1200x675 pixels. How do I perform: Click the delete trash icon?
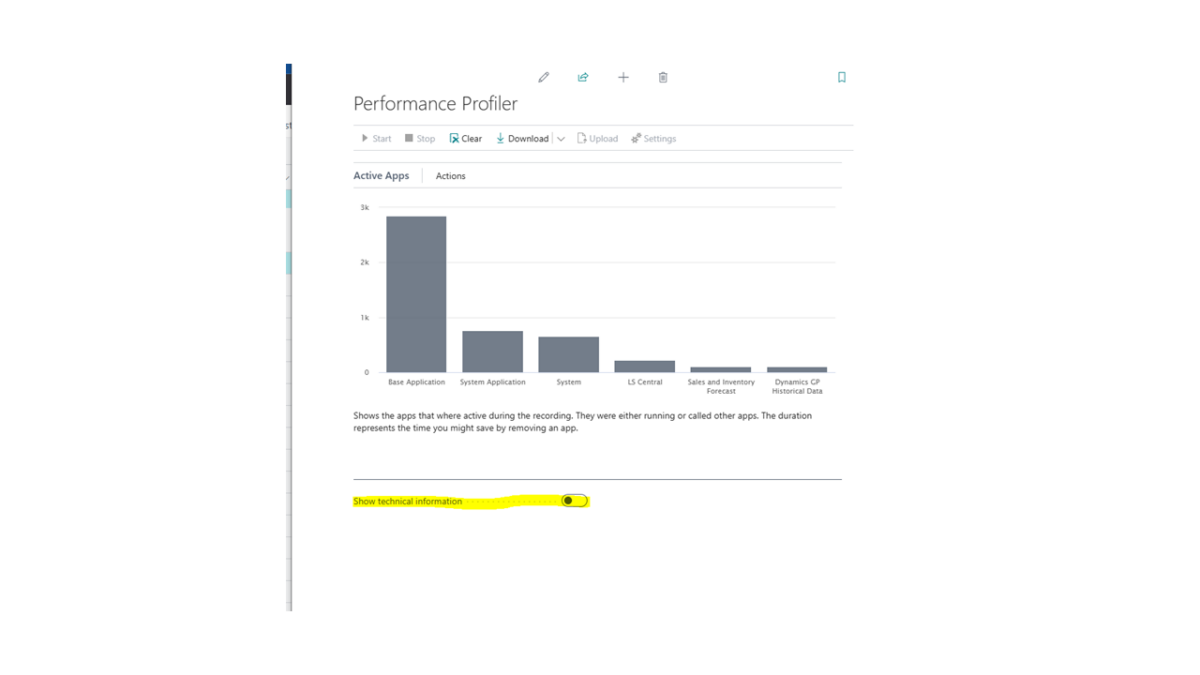click(663, 77)
